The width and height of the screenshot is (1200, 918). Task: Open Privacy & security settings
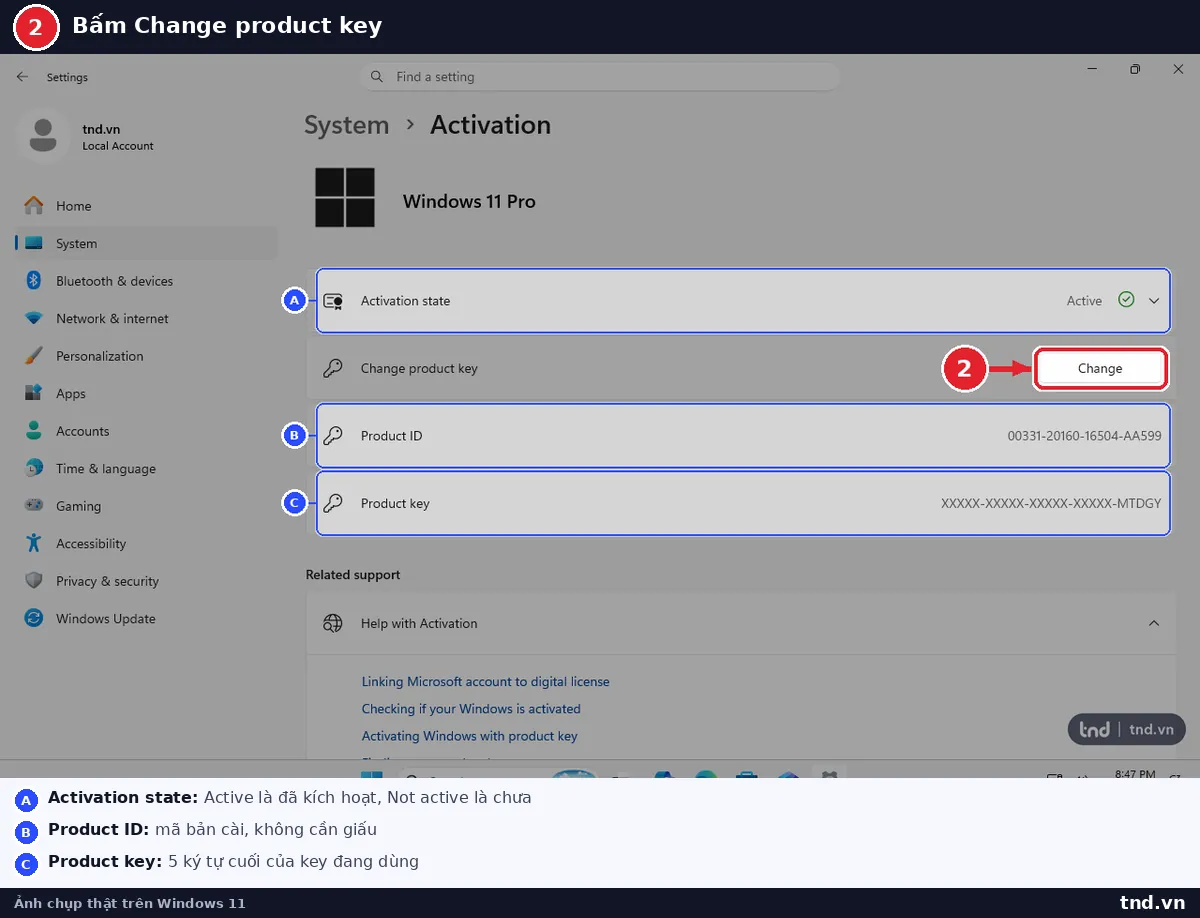pyautogui.click(x=146, y=581)
